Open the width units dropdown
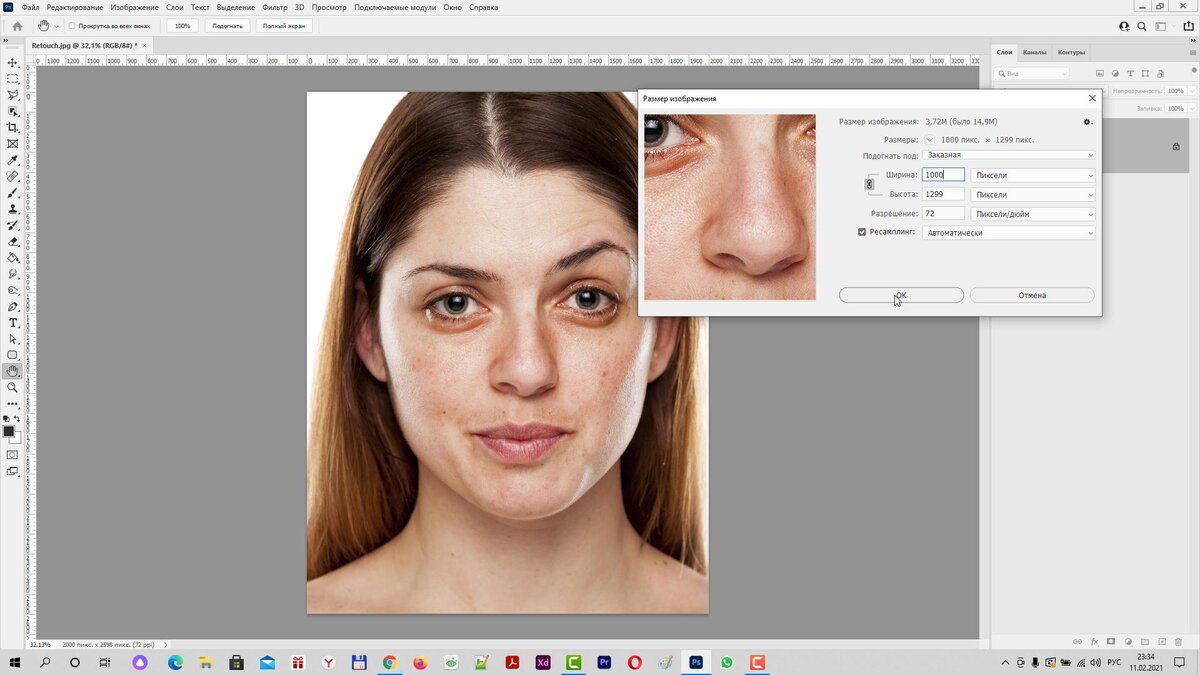 (x=1033, y=175)
